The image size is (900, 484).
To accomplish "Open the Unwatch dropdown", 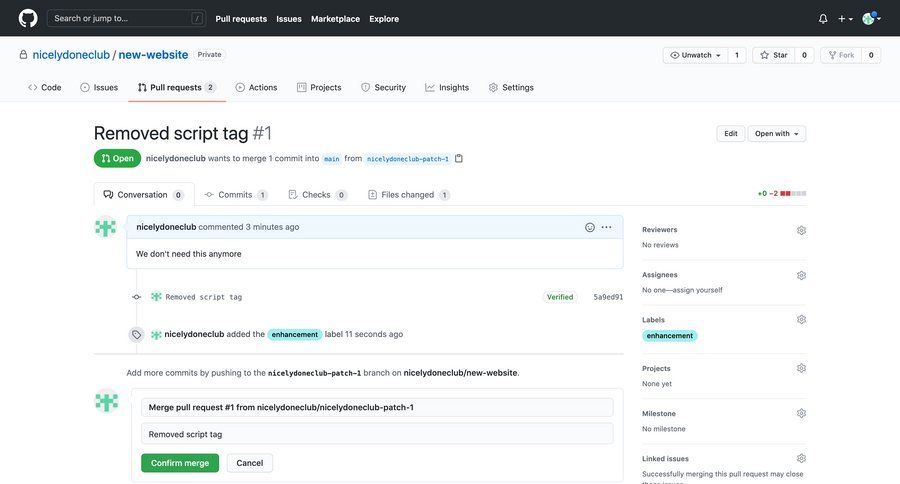I will [695, 55].
